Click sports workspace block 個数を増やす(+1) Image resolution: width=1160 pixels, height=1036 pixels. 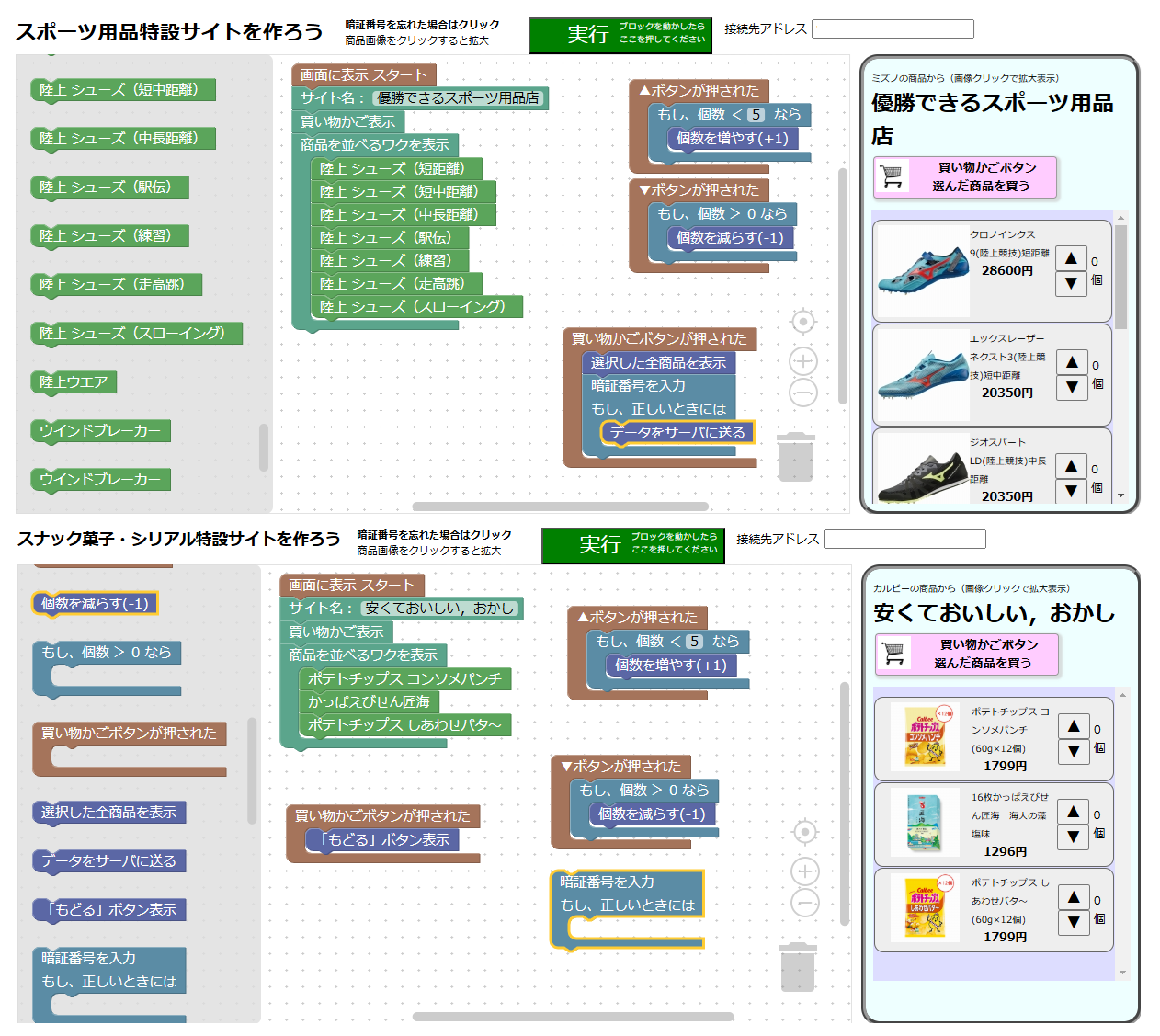733,139
